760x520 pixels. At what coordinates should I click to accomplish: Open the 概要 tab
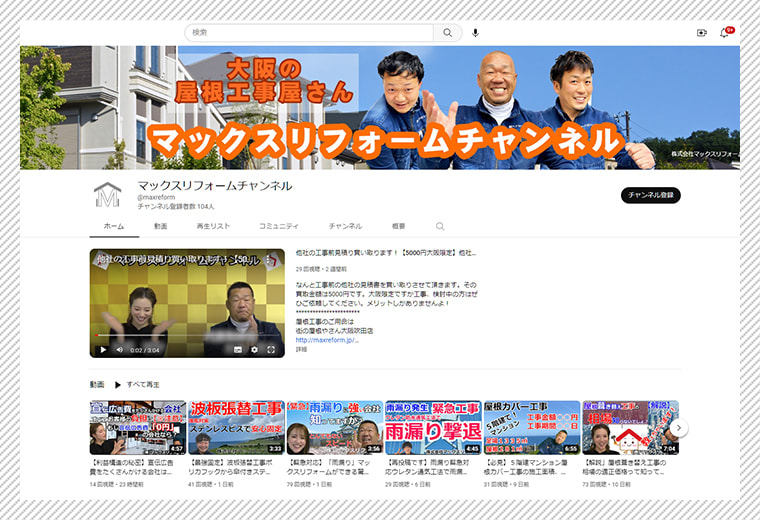(x=398, y=226)
